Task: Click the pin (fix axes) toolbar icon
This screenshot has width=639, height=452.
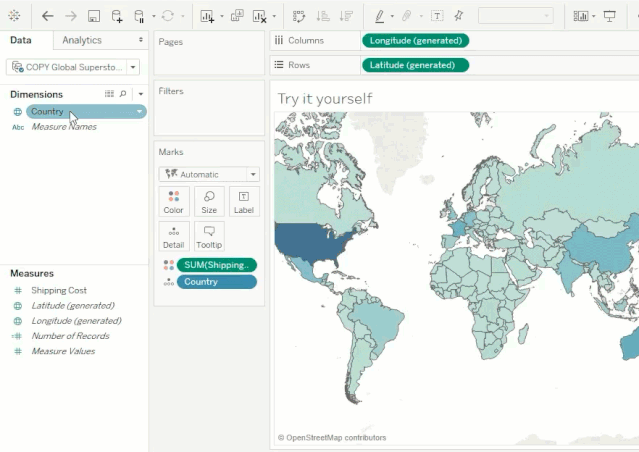Action: (458, 16)
